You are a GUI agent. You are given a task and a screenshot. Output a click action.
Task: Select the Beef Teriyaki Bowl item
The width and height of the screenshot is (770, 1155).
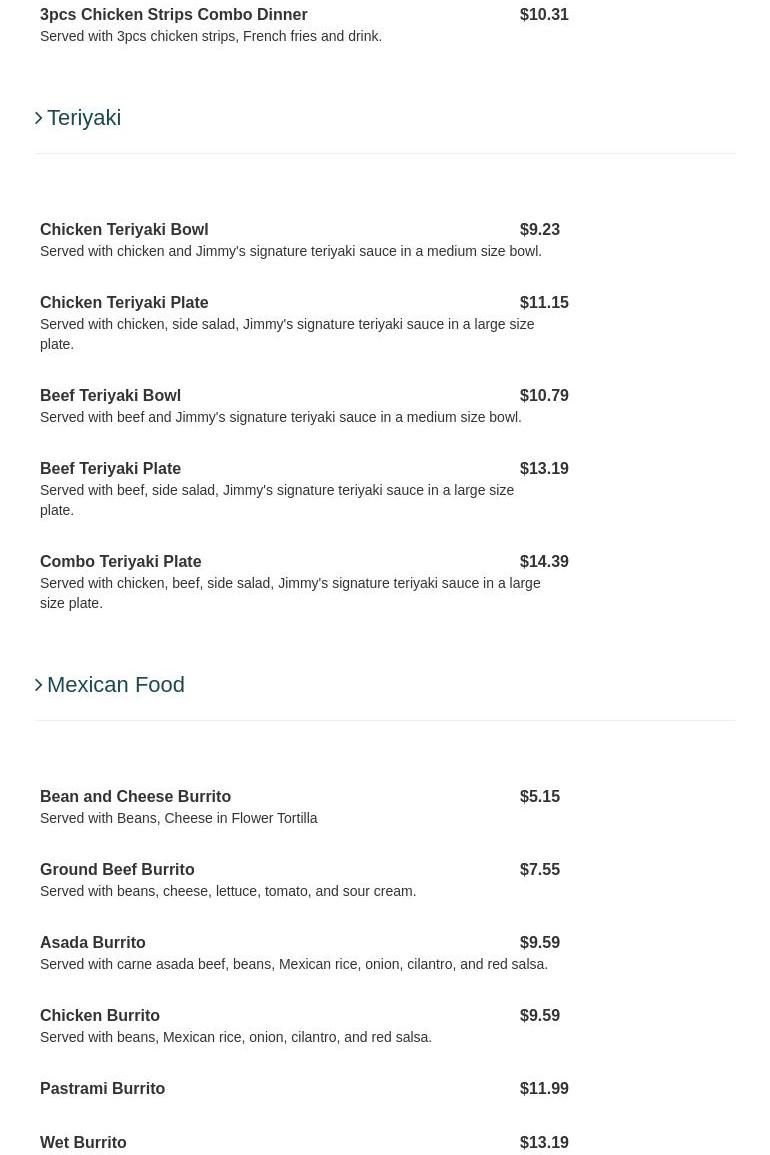click(x=110, y=396)
